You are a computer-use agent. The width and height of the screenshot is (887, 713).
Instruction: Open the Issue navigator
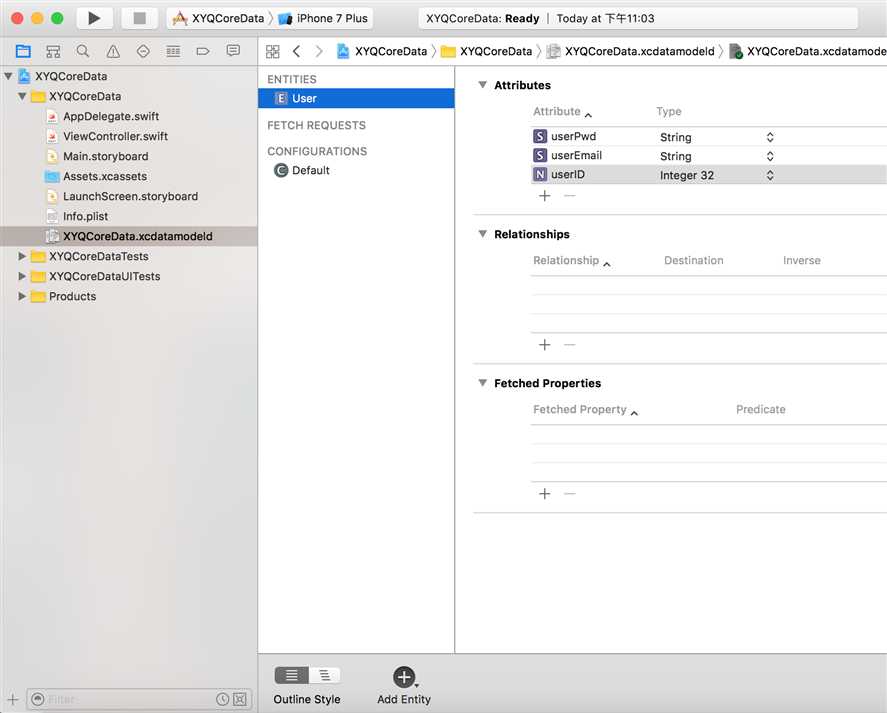113,51
